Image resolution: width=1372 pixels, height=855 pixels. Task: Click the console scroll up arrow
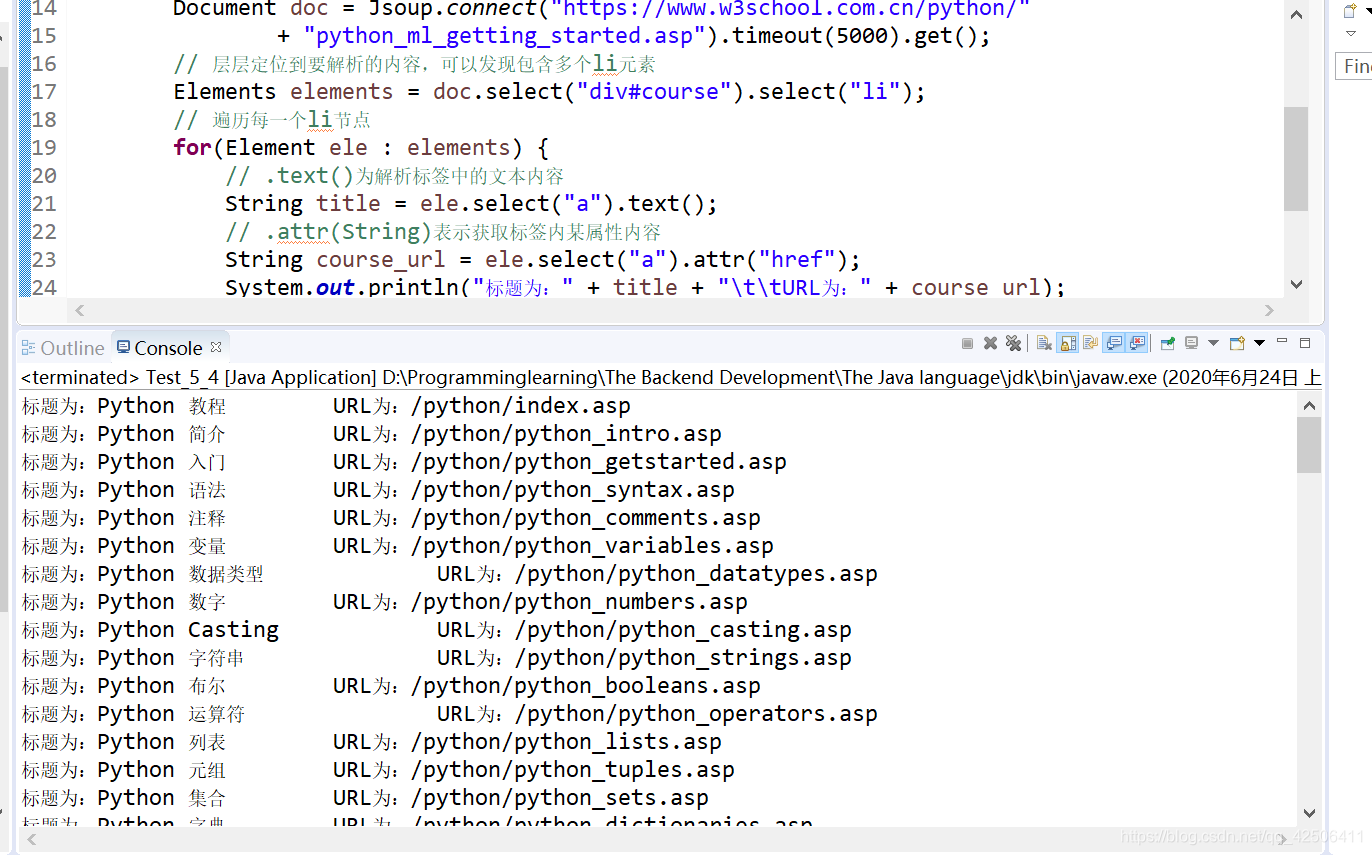click(1309, 404)
